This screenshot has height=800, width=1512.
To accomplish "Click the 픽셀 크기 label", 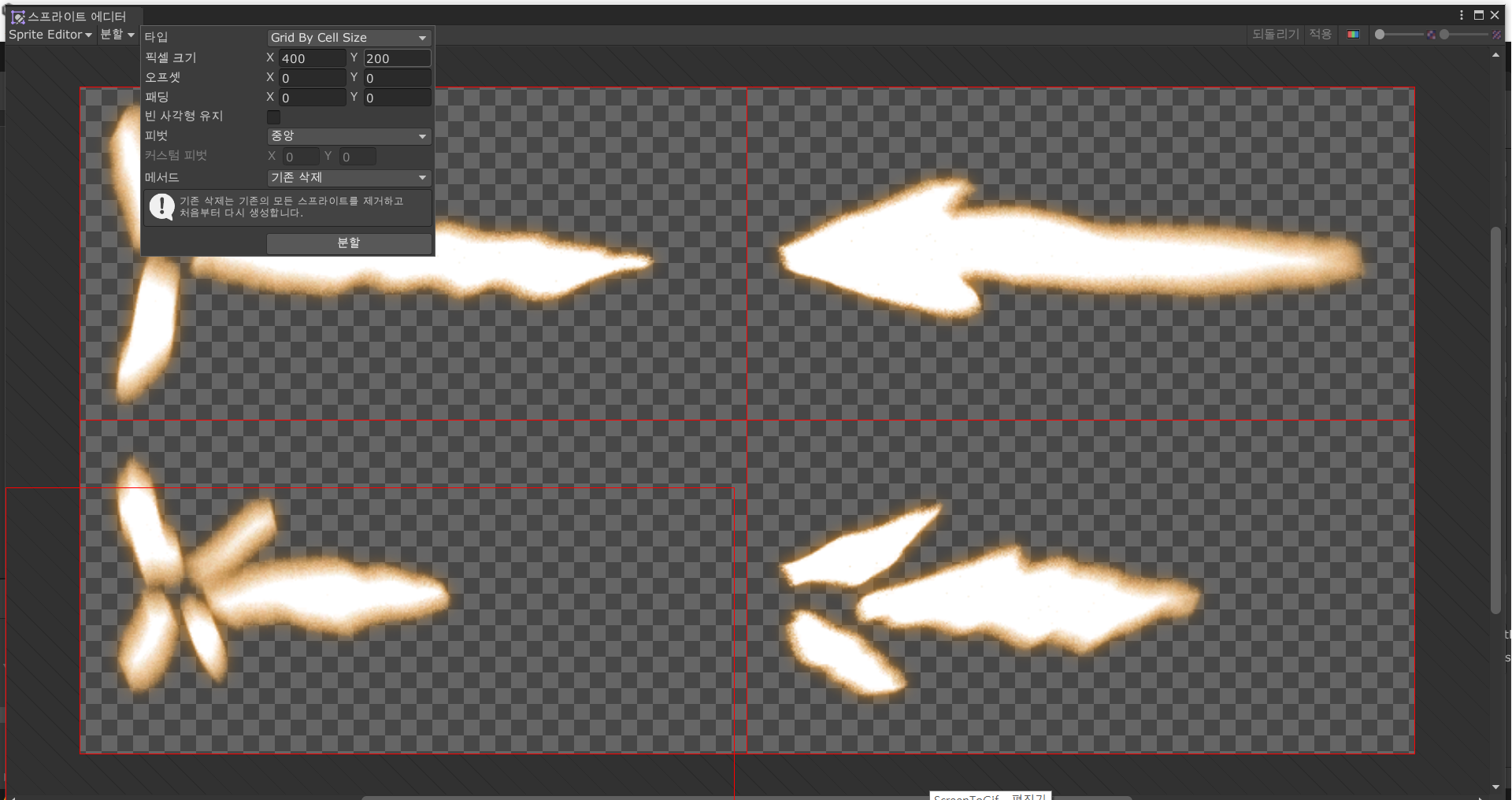I will (x=170, y=57).
